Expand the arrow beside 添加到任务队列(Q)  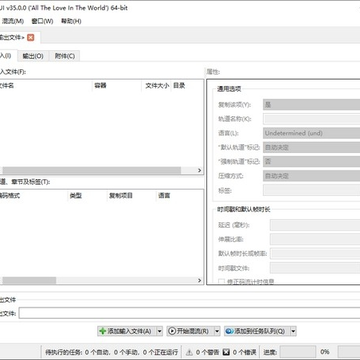[293, 331]
